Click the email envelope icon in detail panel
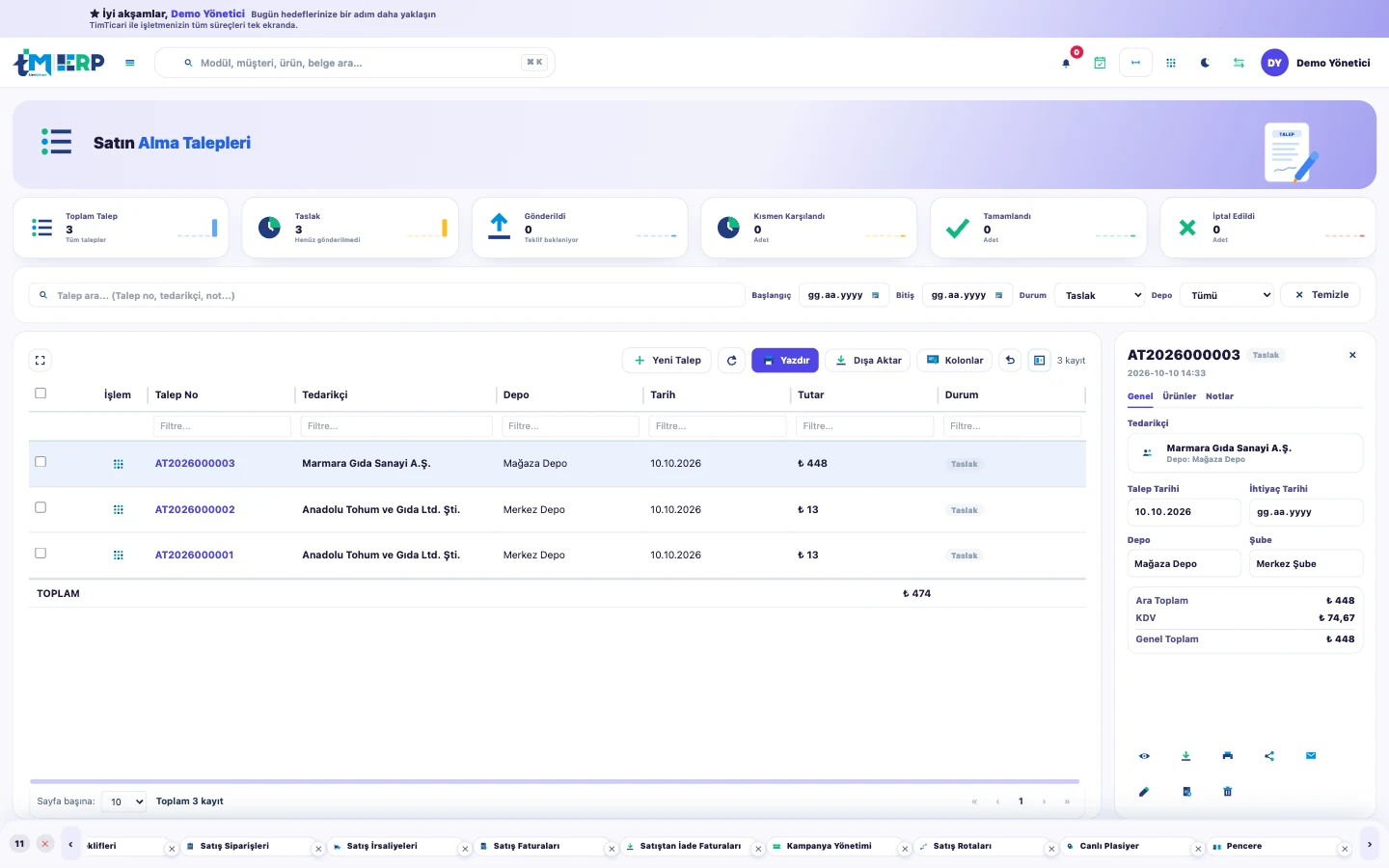This screenshot has height=868, width=1389. (1311, 756)
